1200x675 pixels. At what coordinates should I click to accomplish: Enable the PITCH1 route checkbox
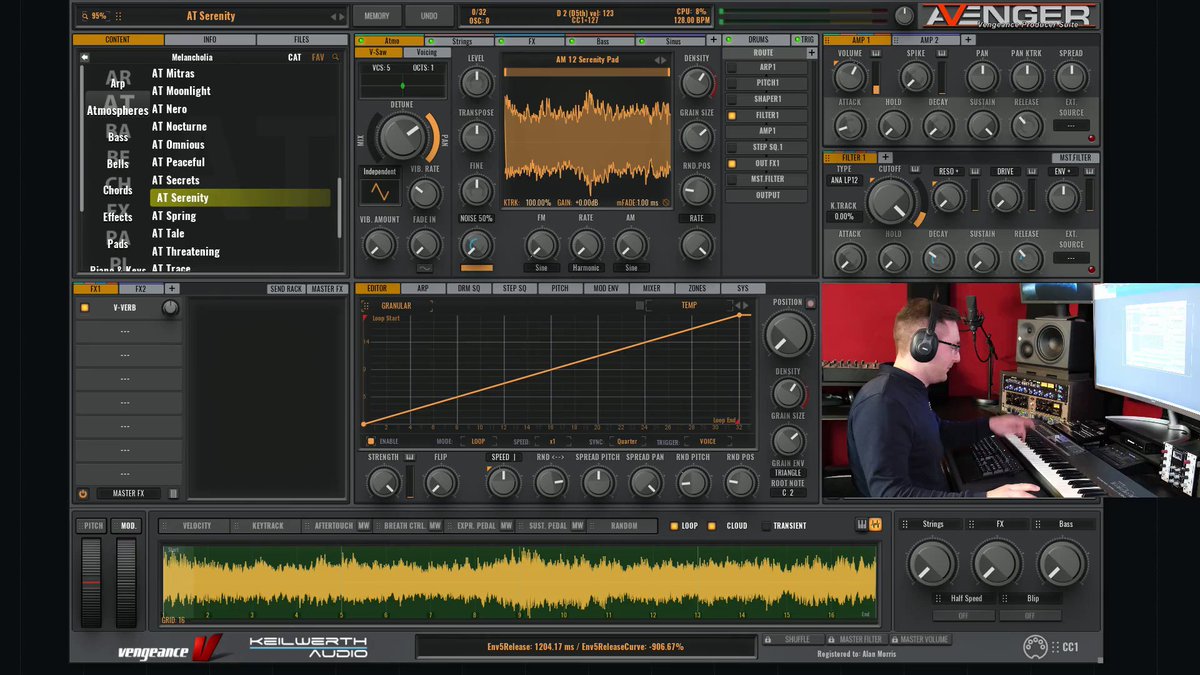click(731, 83)
